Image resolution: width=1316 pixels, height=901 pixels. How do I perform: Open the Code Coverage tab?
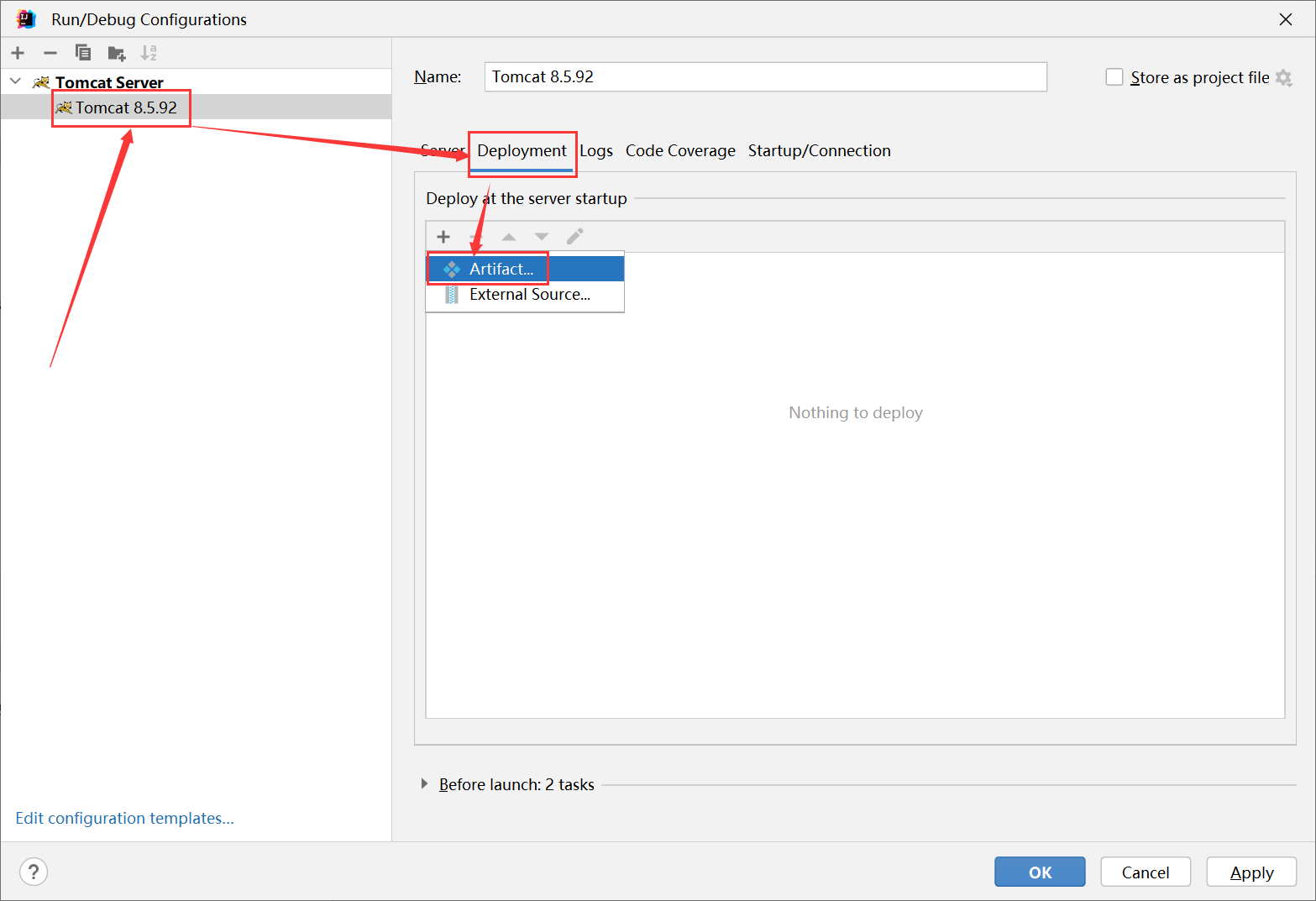point(680,151)
